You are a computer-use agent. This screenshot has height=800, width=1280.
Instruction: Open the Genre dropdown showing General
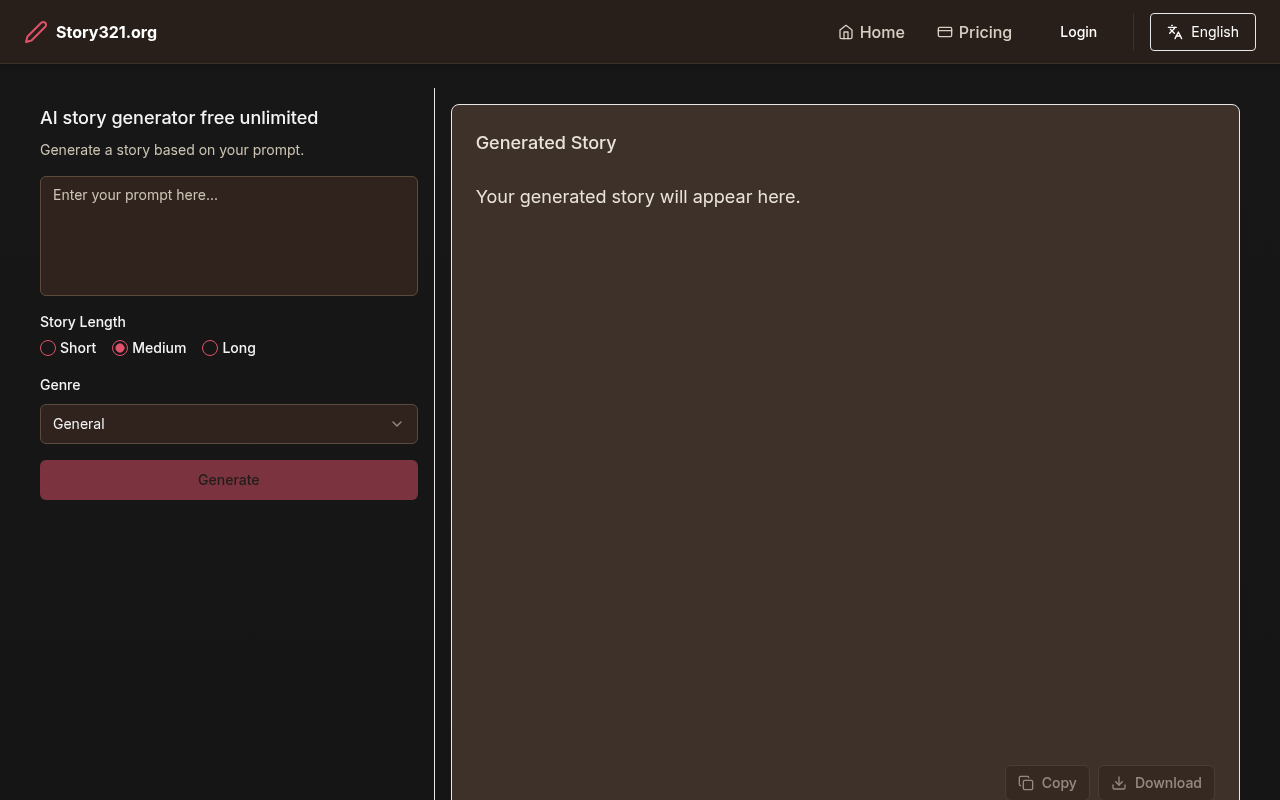228,424
